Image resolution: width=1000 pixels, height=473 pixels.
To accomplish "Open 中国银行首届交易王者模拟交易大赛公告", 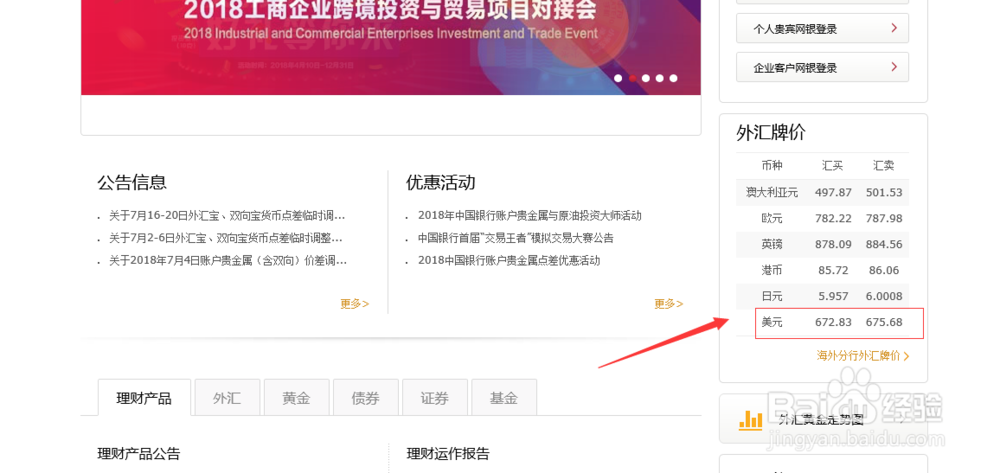I will point(516,238).
